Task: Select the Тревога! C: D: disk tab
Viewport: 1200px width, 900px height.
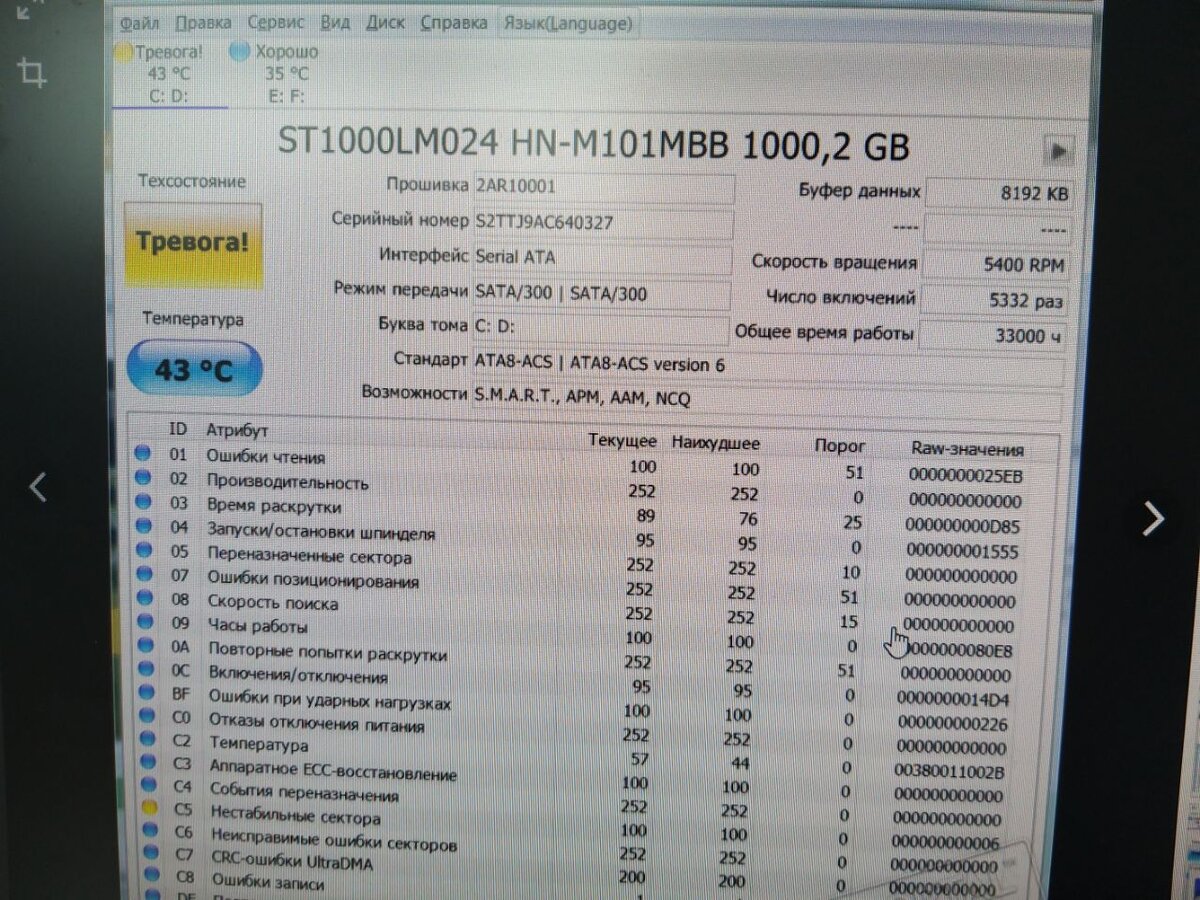Action: (168, 73)
